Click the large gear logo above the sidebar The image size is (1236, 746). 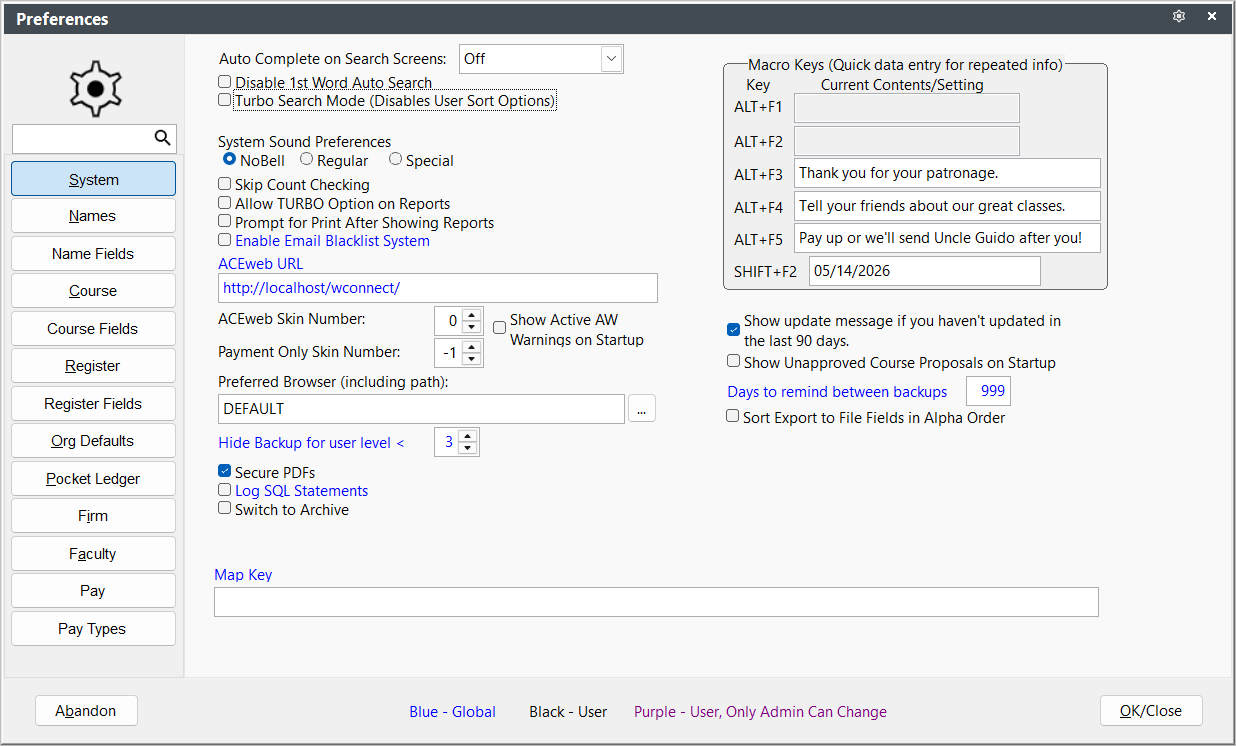click(x=94, y=88)
